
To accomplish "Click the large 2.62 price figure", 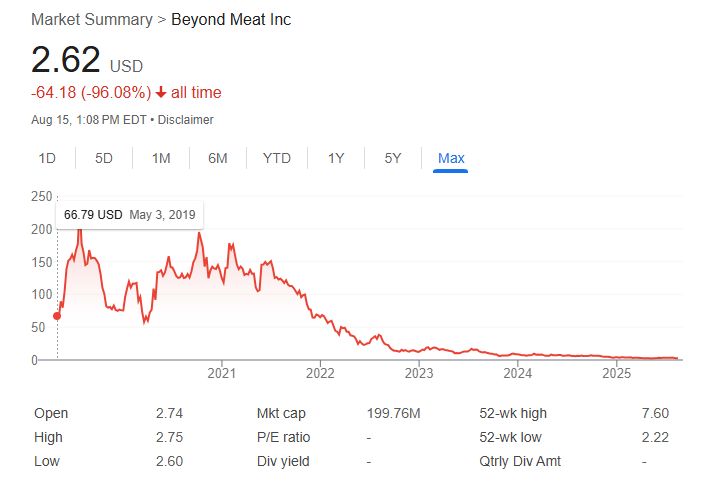I will (66, 60).
